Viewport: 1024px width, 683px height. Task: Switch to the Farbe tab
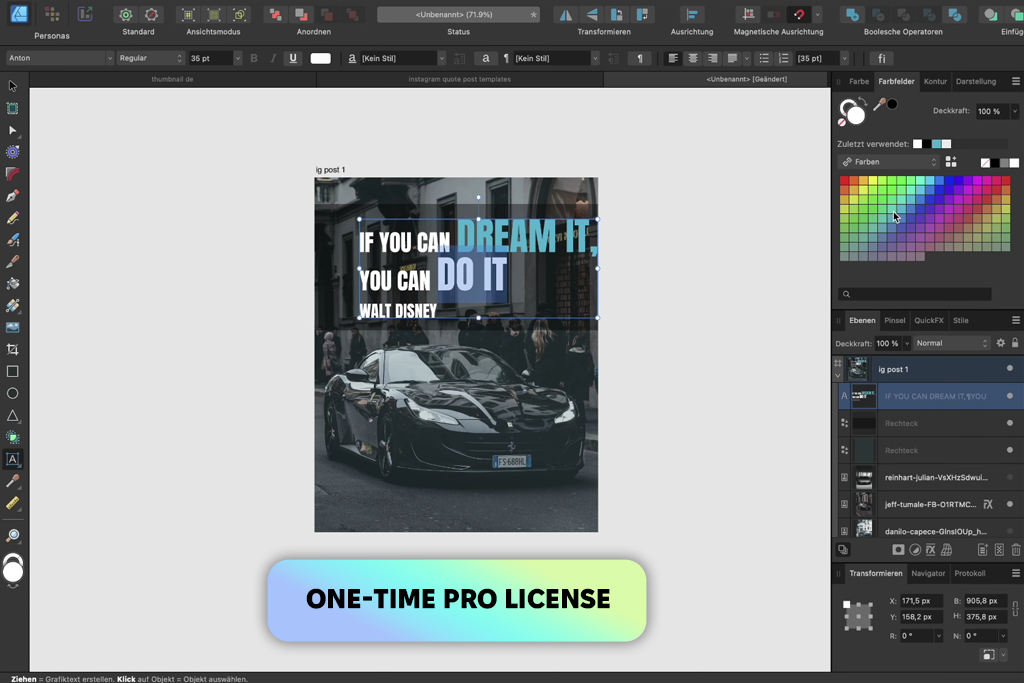(x=859, y=82)
